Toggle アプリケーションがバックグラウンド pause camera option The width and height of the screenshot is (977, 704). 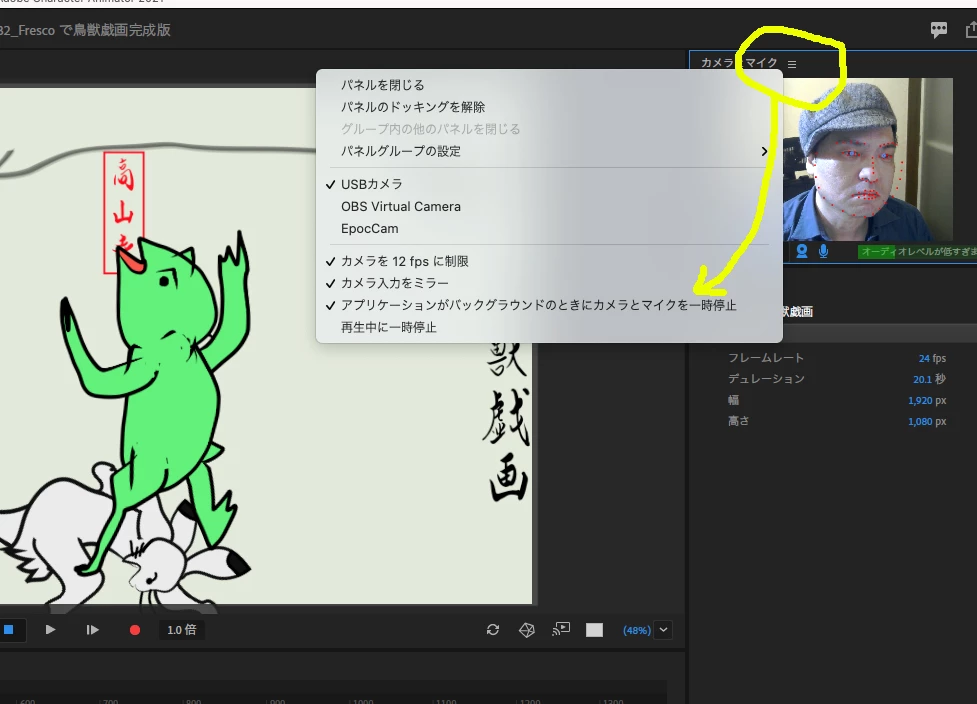tap(549, 305)
